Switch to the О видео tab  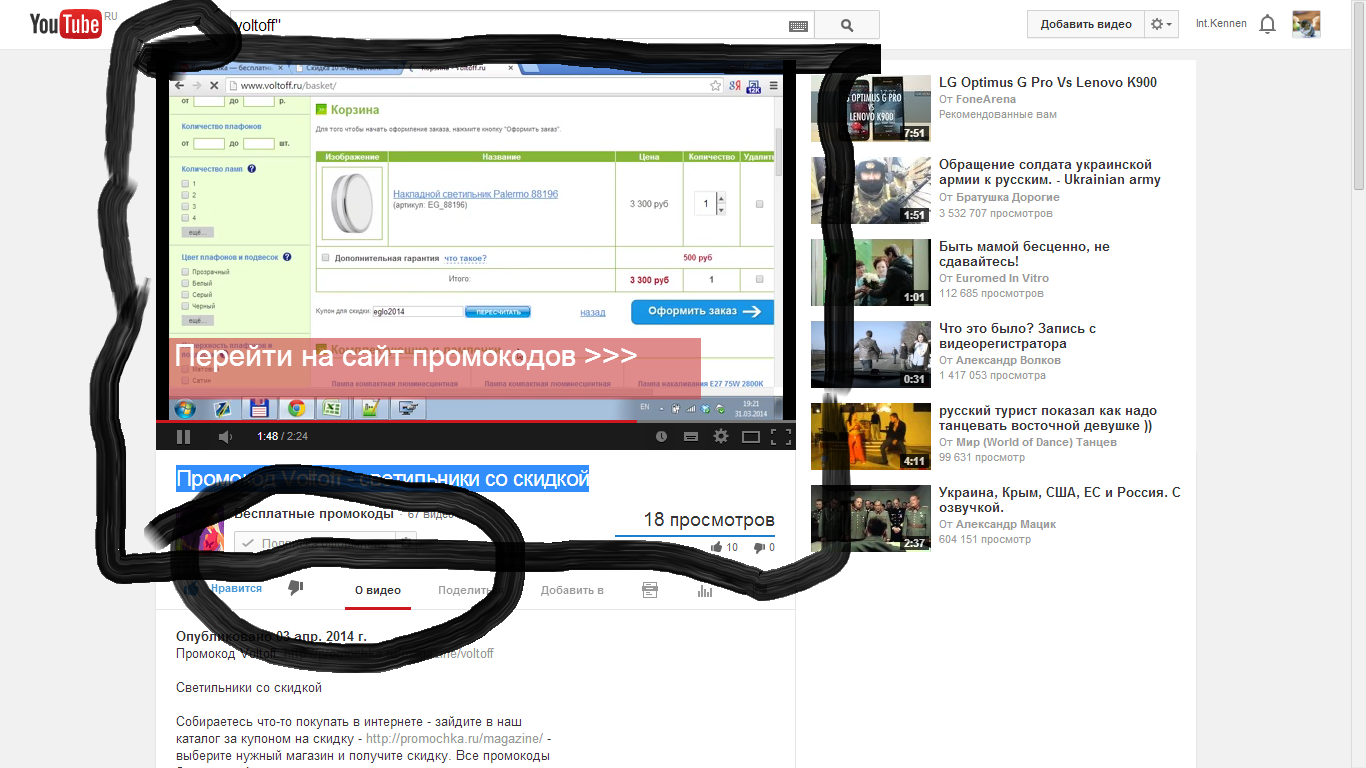tap(378, 590)
